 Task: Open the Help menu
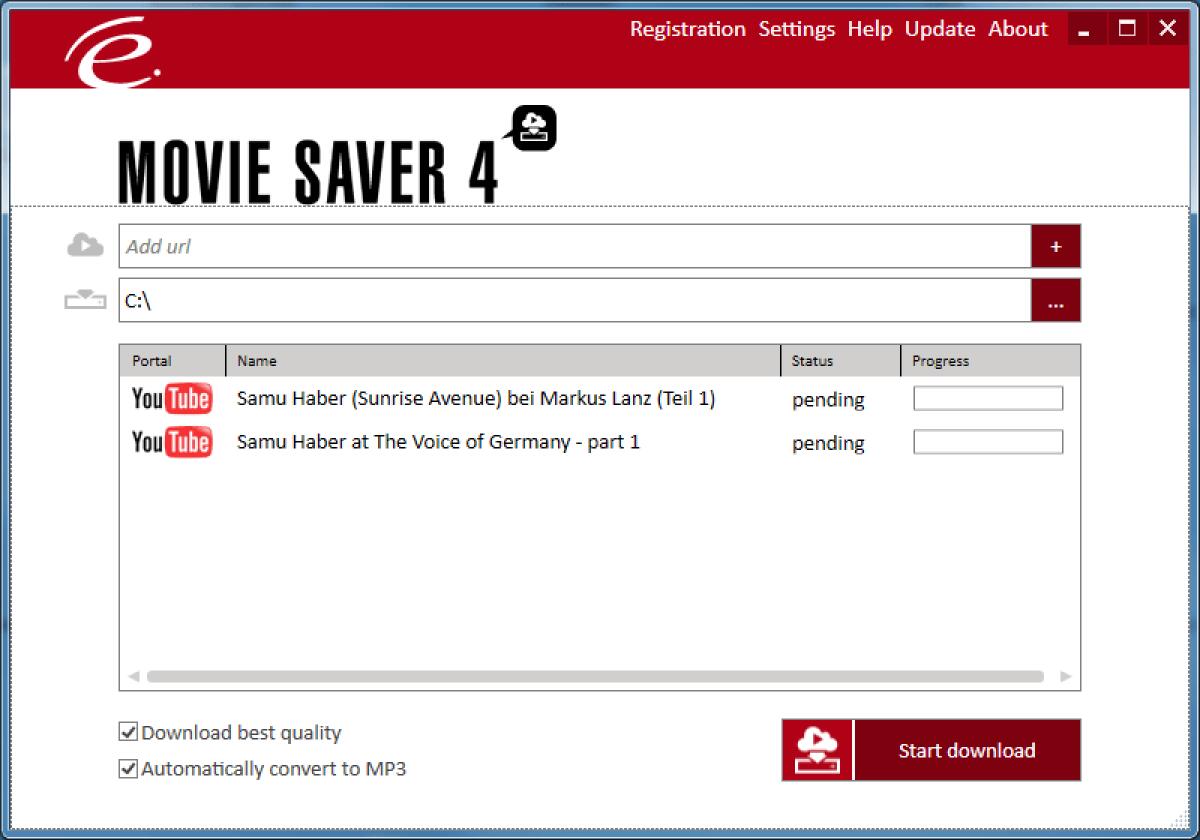point(870,29)
